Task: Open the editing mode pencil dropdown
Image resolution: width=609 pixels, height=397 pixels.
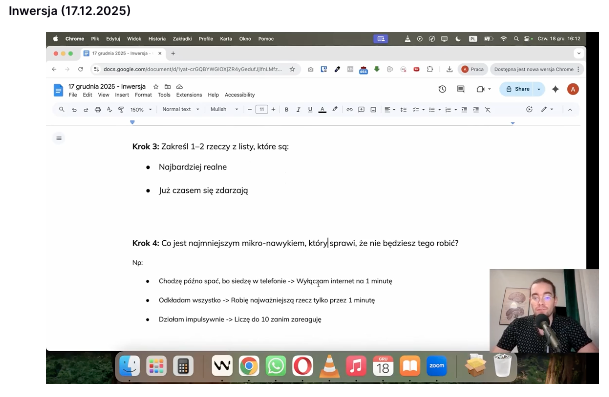Action: [547, 110]
